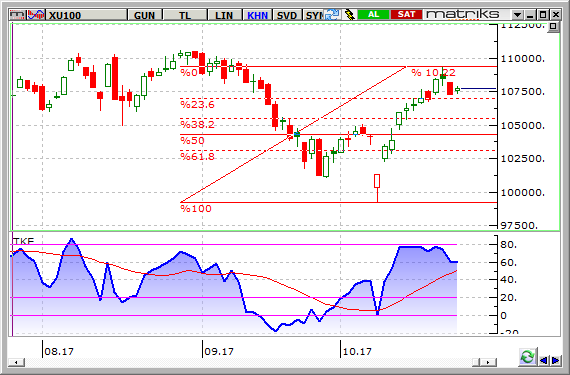Toggle the KHN option

click(x=257, y=15)
